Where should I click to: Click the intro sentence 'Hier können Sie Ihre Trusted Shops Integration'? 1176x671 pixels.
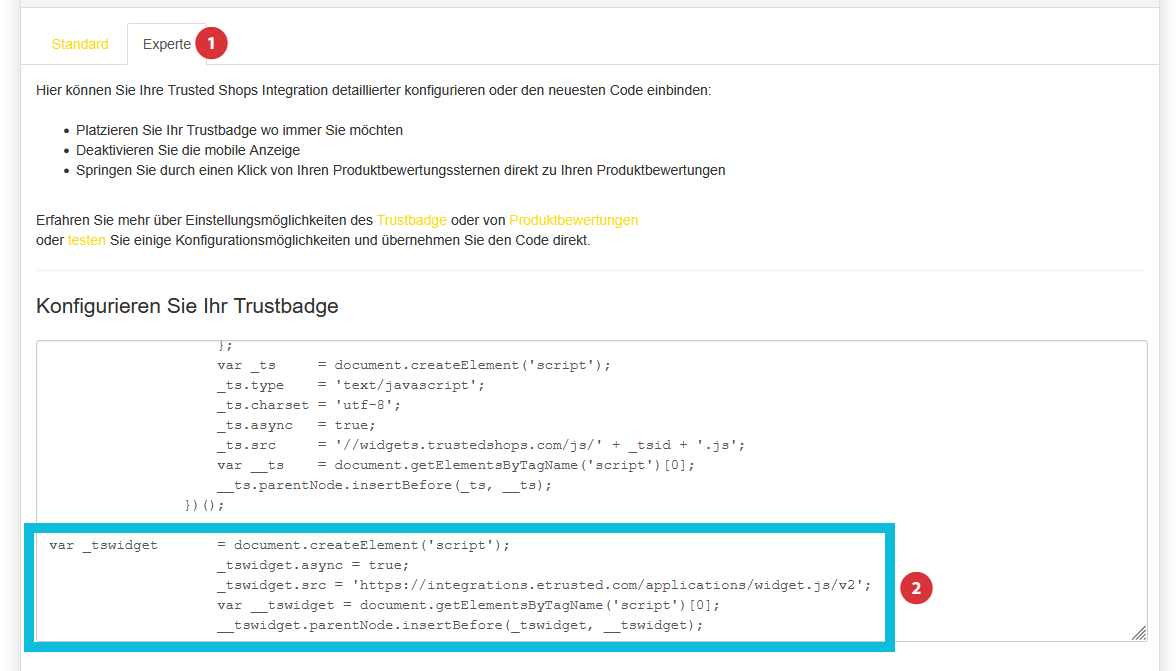tap(374, 91)
